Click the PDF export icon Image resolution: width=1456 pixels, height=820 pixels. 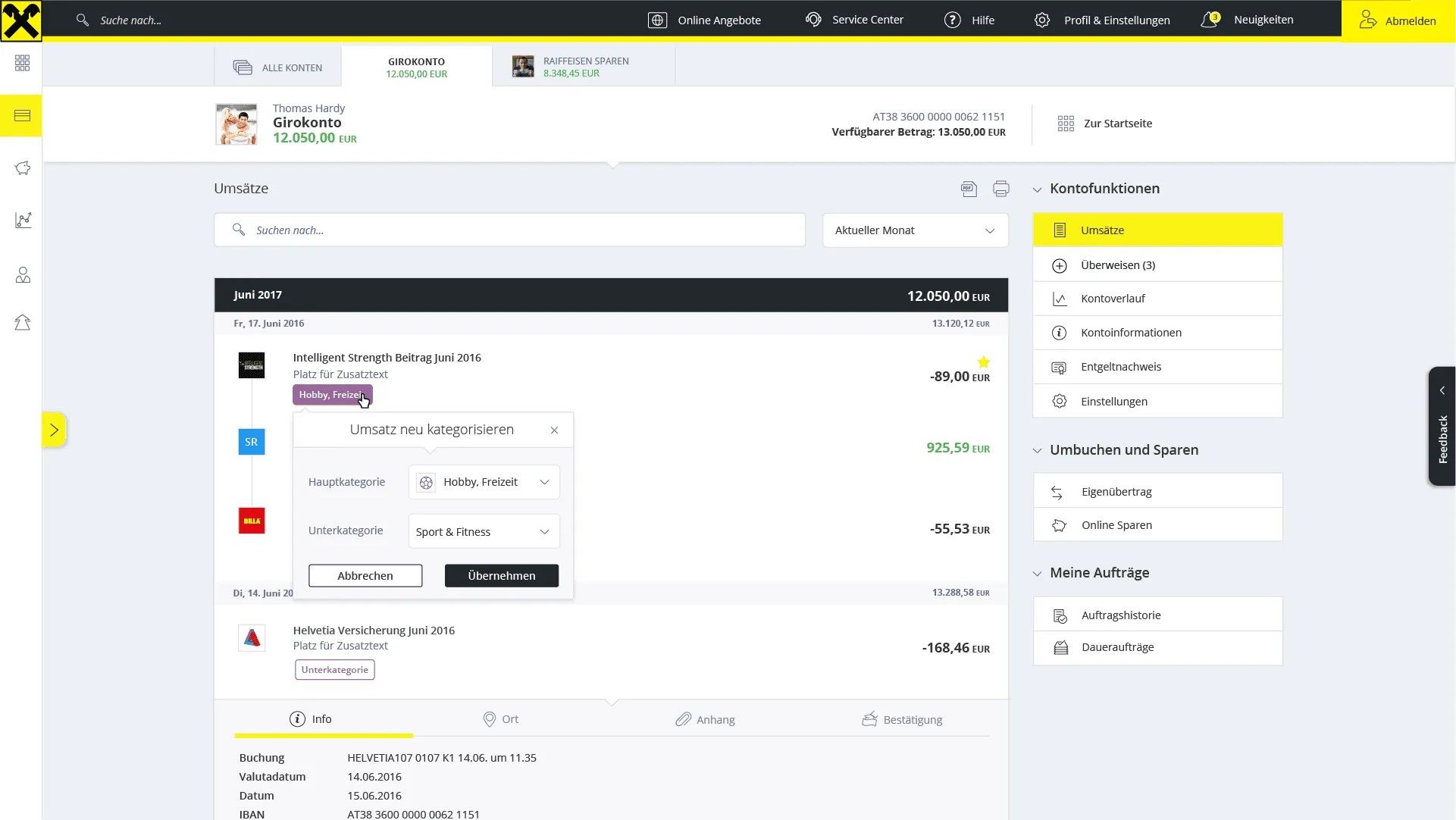coord(969,189)
